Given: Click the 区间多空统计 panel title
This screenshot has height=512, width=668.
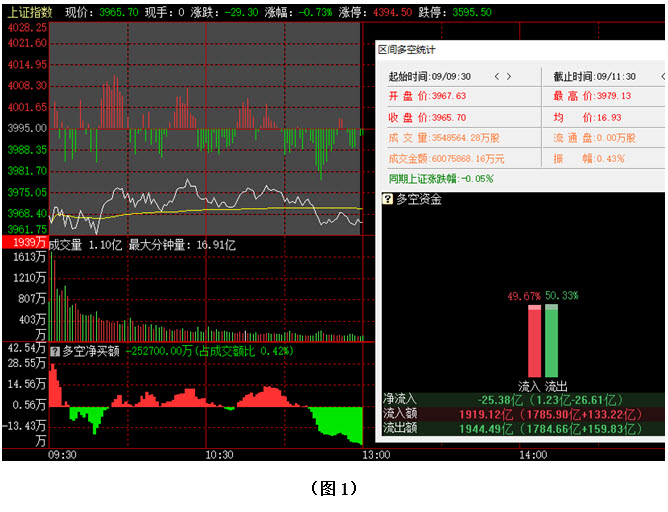Looking at the screenshot, I should click(x=406, y=49).
